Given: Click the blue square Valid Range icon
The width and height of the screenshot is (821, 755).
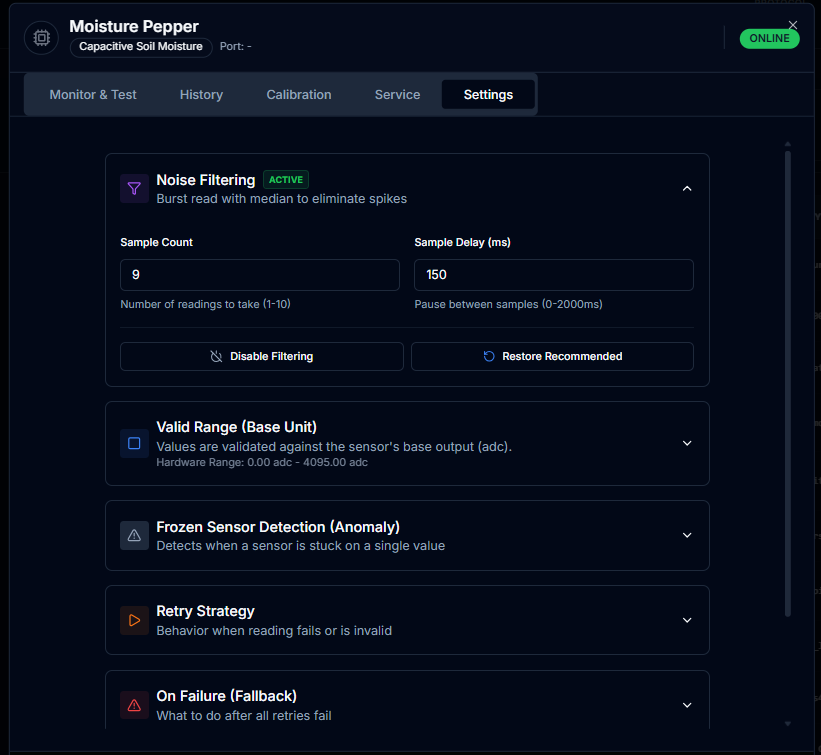Looking at the screenshot, I should click(134, 443).
